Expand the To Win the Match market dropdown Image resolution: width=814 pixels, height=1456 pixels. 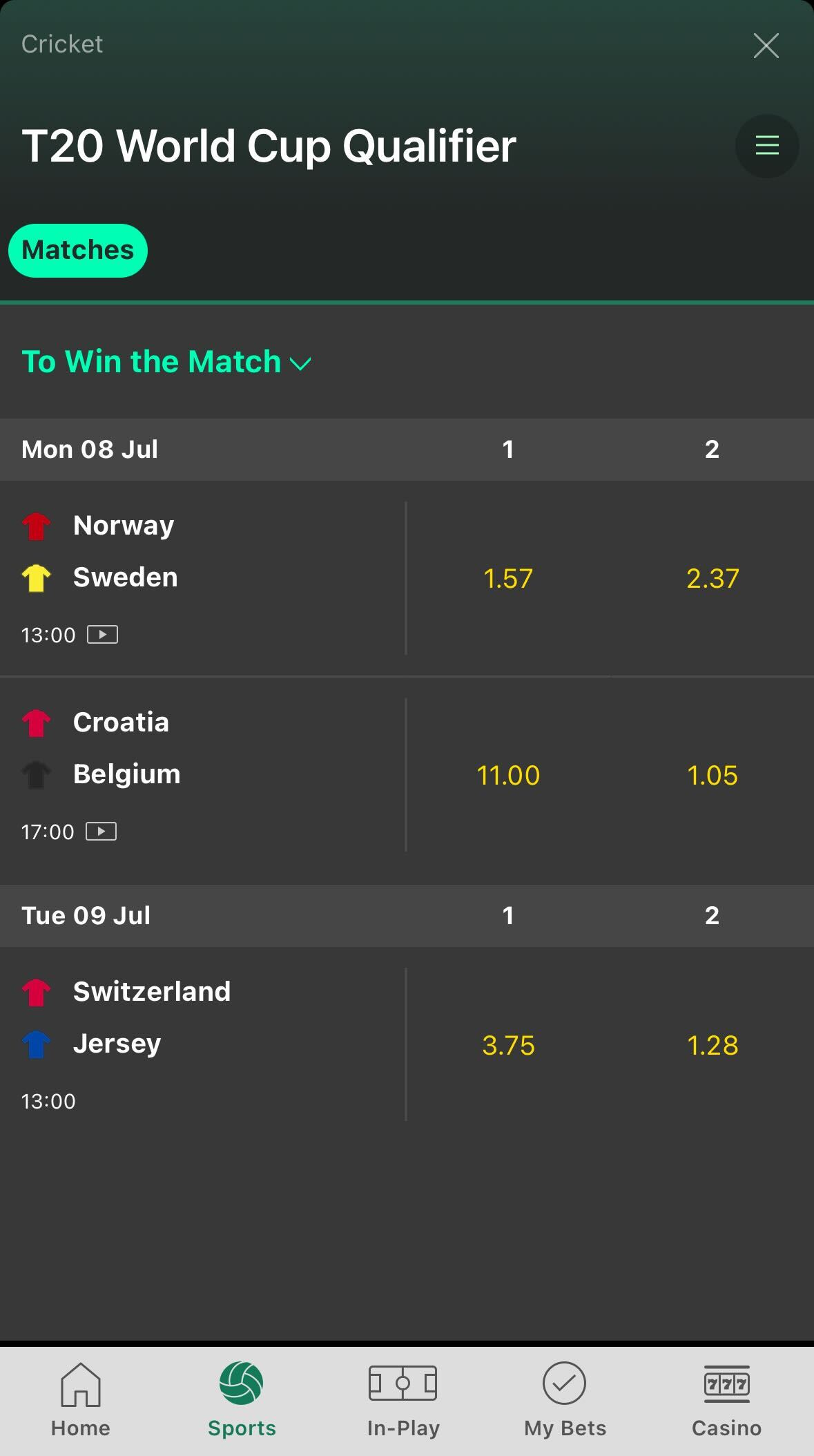300,362
